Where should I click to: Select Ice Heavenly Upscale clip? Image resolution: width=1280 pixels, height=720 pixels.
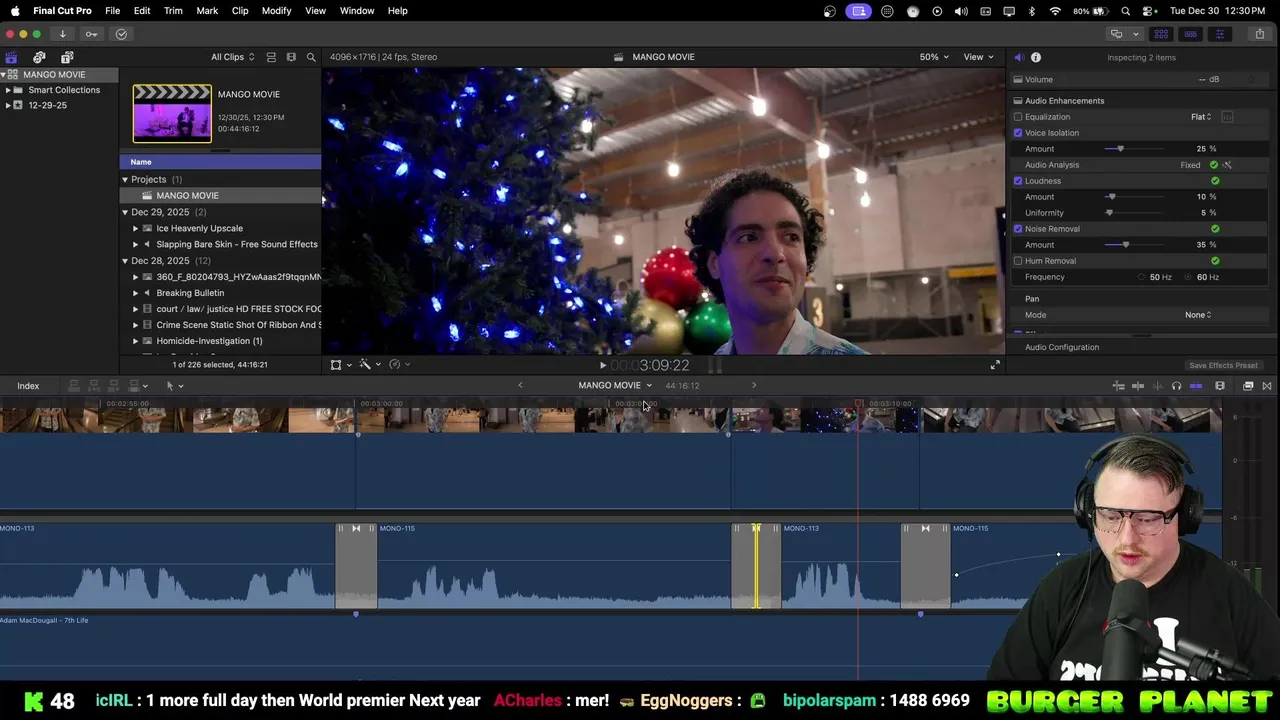[x=199, y=228]
